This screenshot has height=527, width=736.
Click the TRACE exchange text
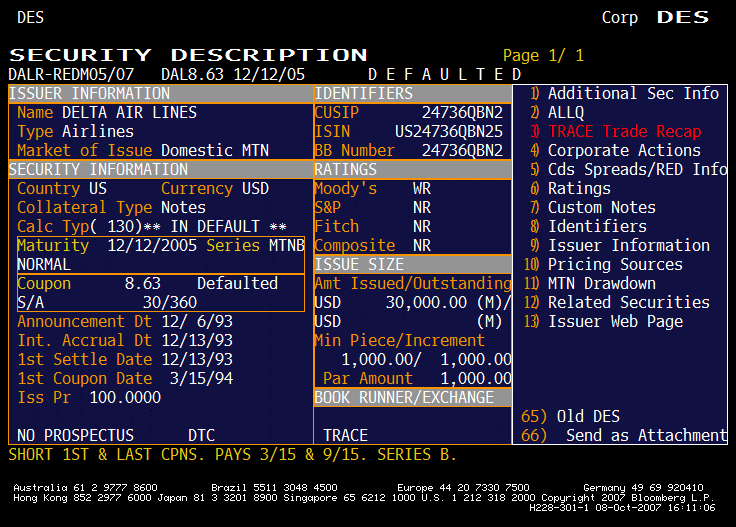point(345,435)
